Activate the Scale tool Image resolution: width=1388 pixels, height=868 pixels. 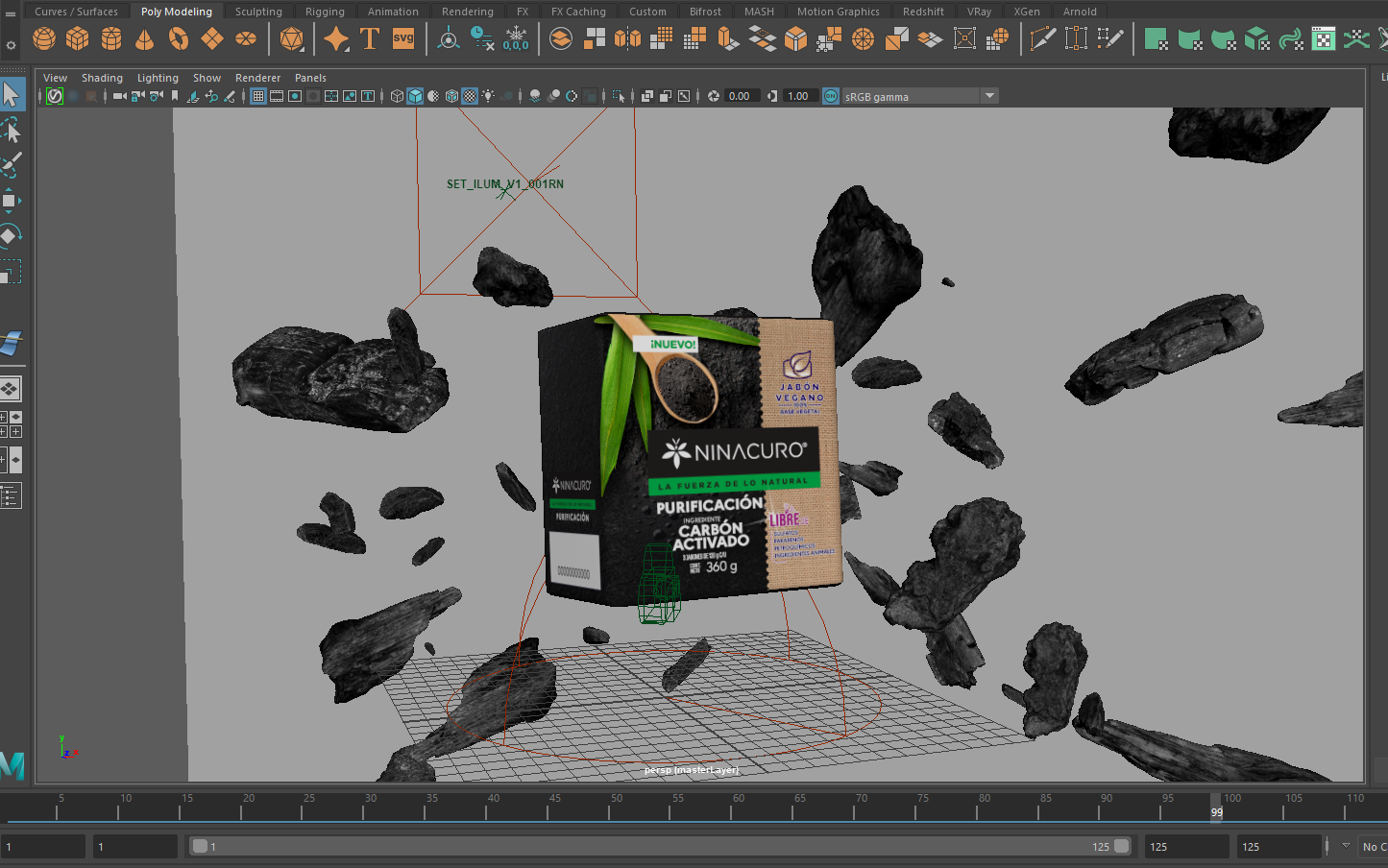(x=12, y=273)
